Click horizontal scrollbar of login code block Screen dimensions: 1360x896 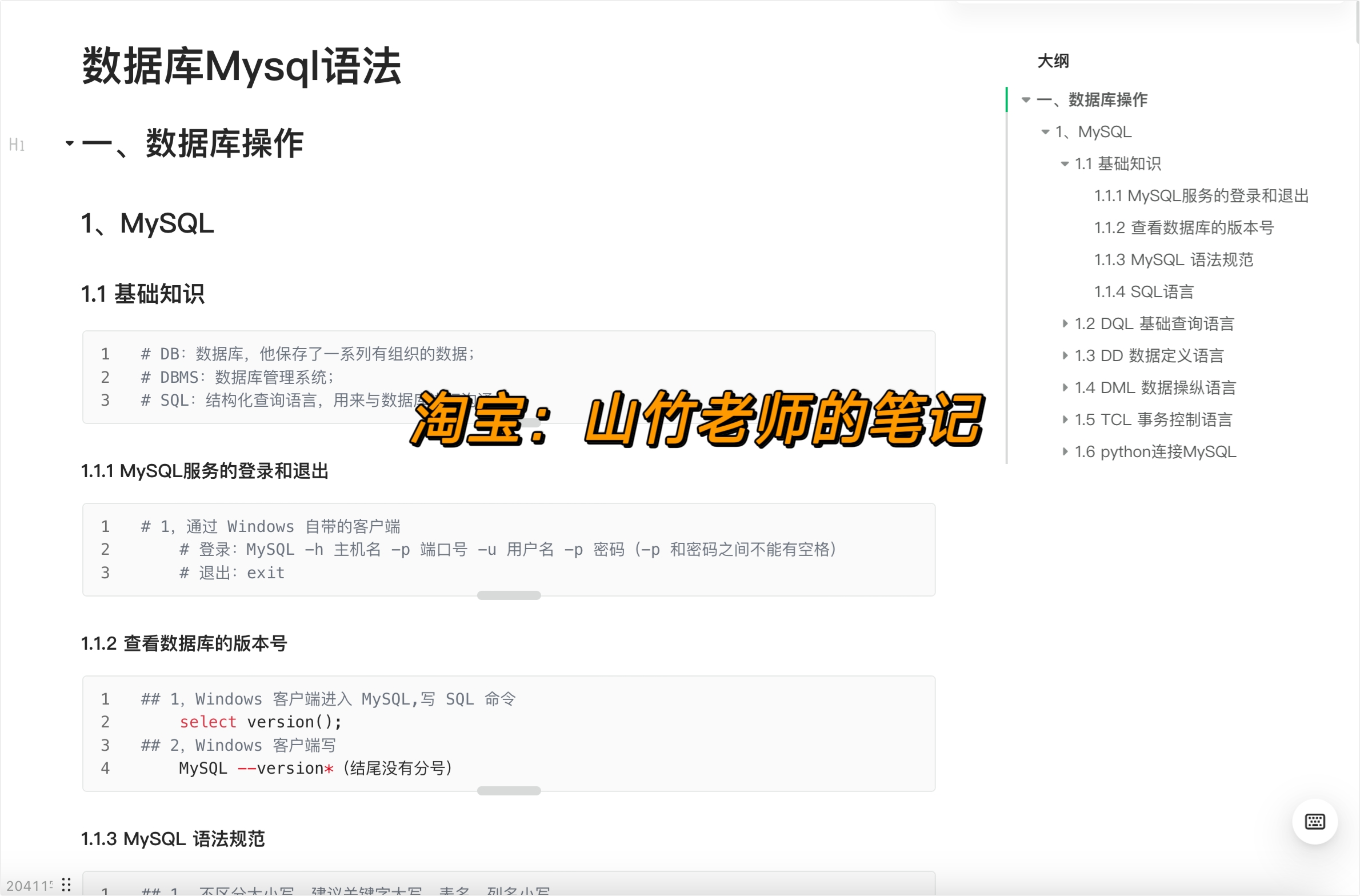click(x=509, y=595)
